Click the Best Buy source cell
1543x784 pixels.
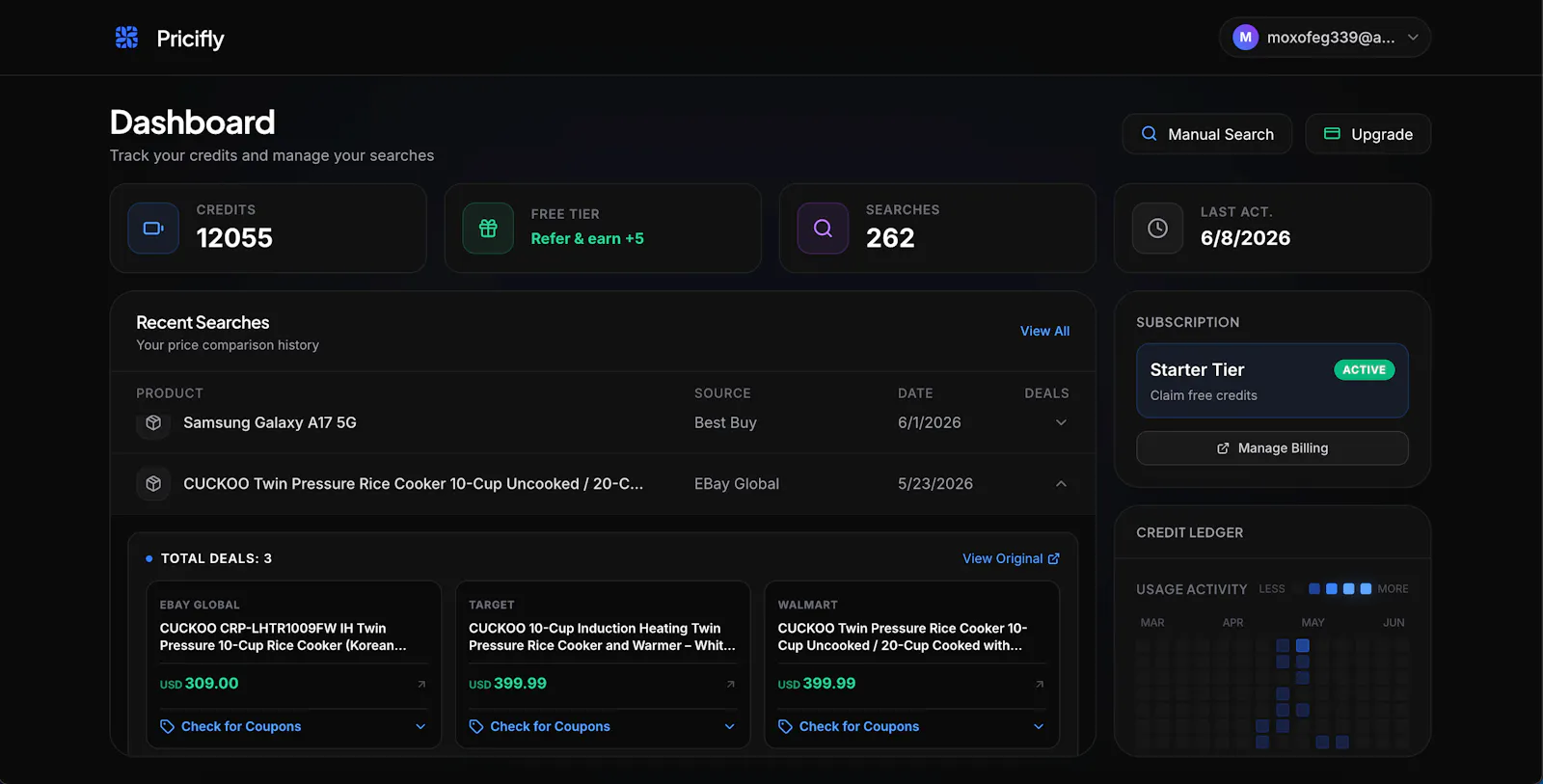pyautogui.click(x=725, y=422)
